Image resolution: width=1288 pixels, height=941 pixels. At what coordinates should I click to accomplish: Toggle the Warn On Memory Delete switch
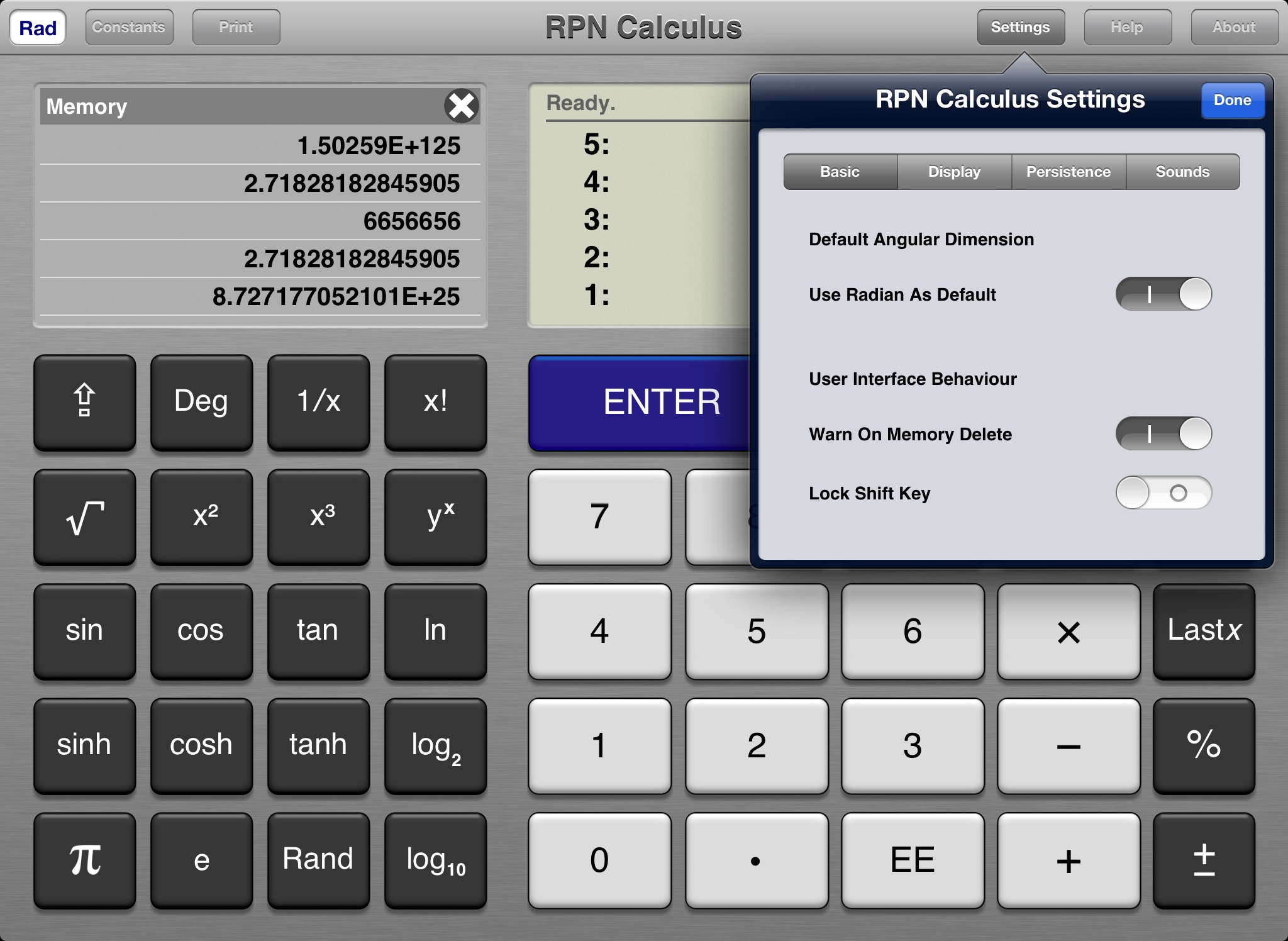click(1163, 432)
